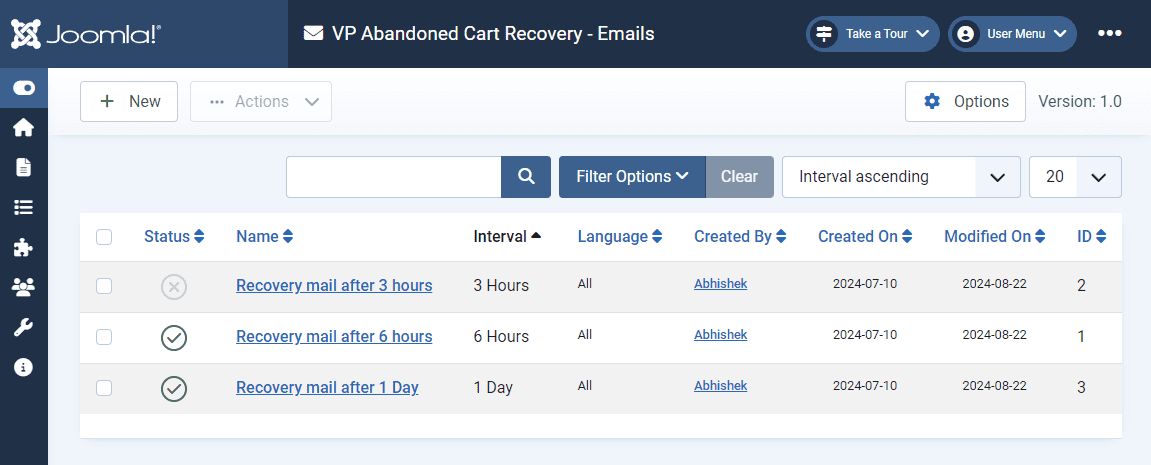The width and height of the screenshot is (1151, 465).
Task: Click the 3 Hours interval cell
Action: coord(501,285)
